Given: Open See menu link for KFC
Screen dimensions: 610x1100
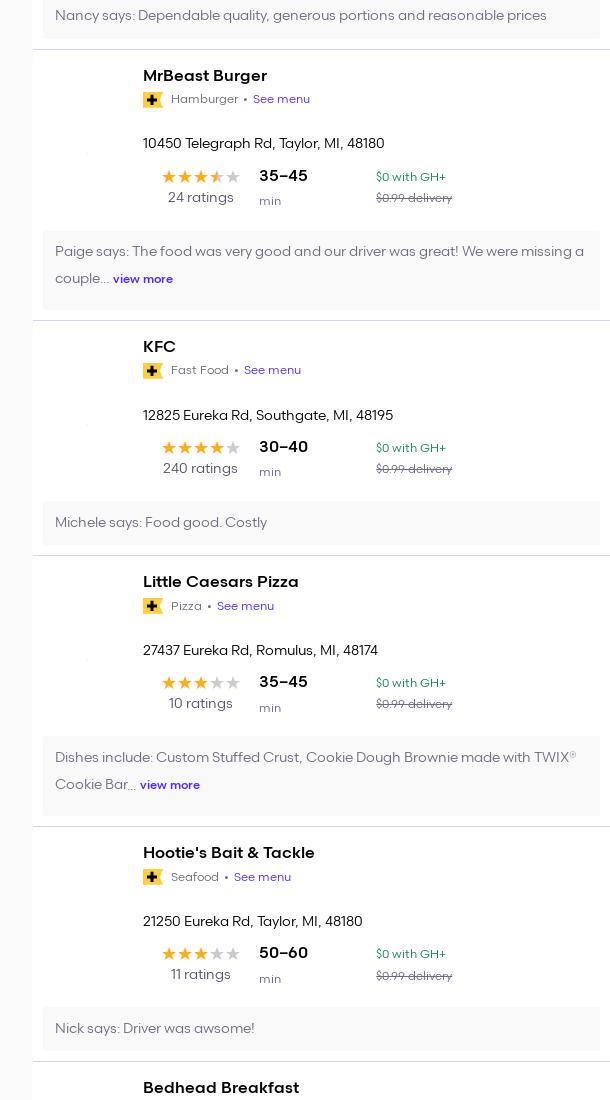Looking at the screenshot, I should click(272, 370).
